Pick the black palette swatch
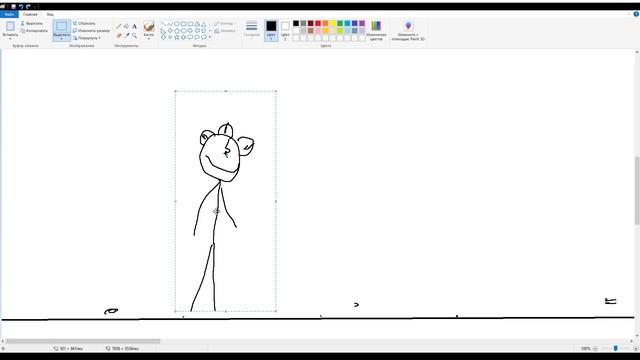 pyautogui.click(x=296, y=24)
